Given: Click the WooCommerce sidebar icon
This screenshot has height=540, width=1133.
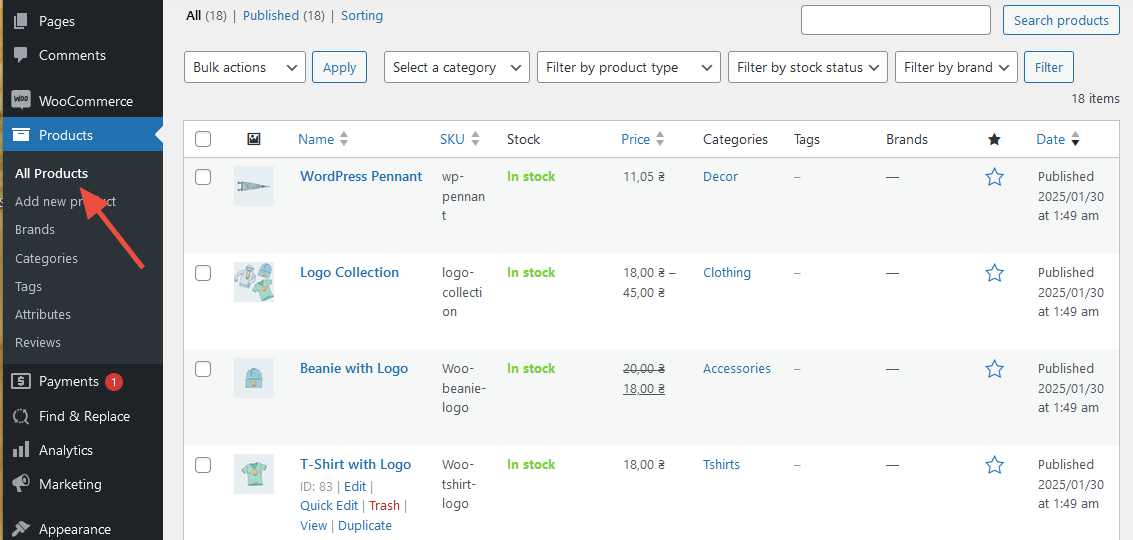Looking at the screenshot, I should [21, 101].
